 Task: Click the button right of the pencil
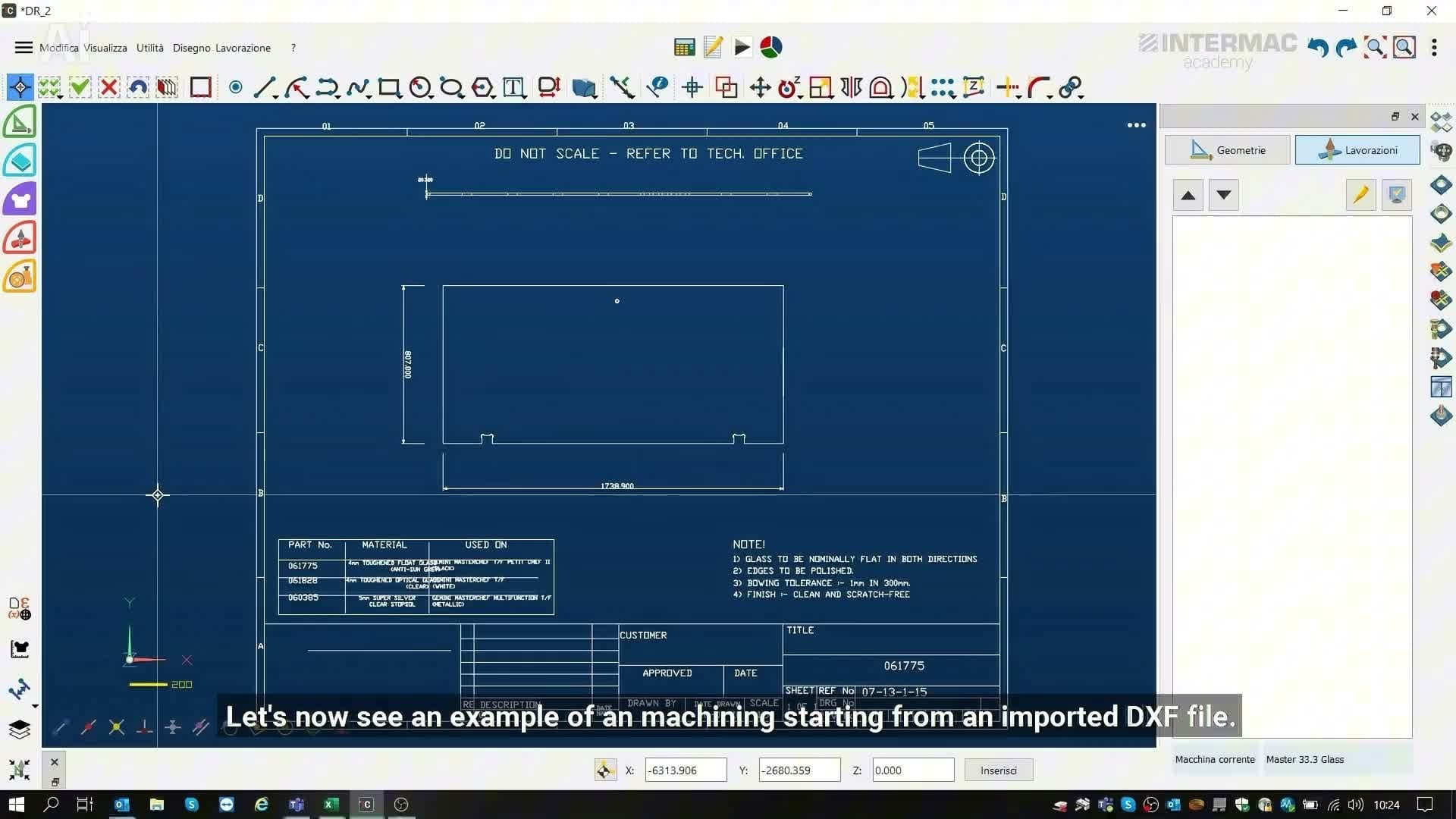[1397, 195]
